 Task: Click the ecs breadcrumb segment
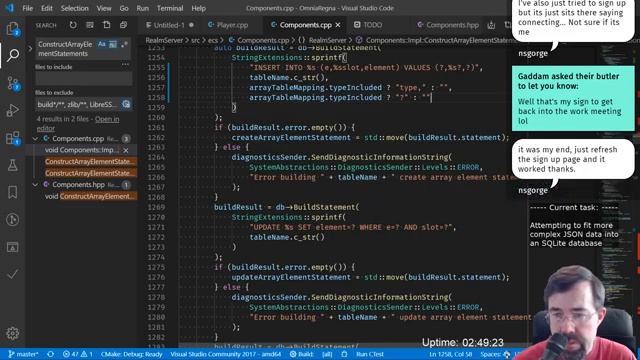(213, 40)
